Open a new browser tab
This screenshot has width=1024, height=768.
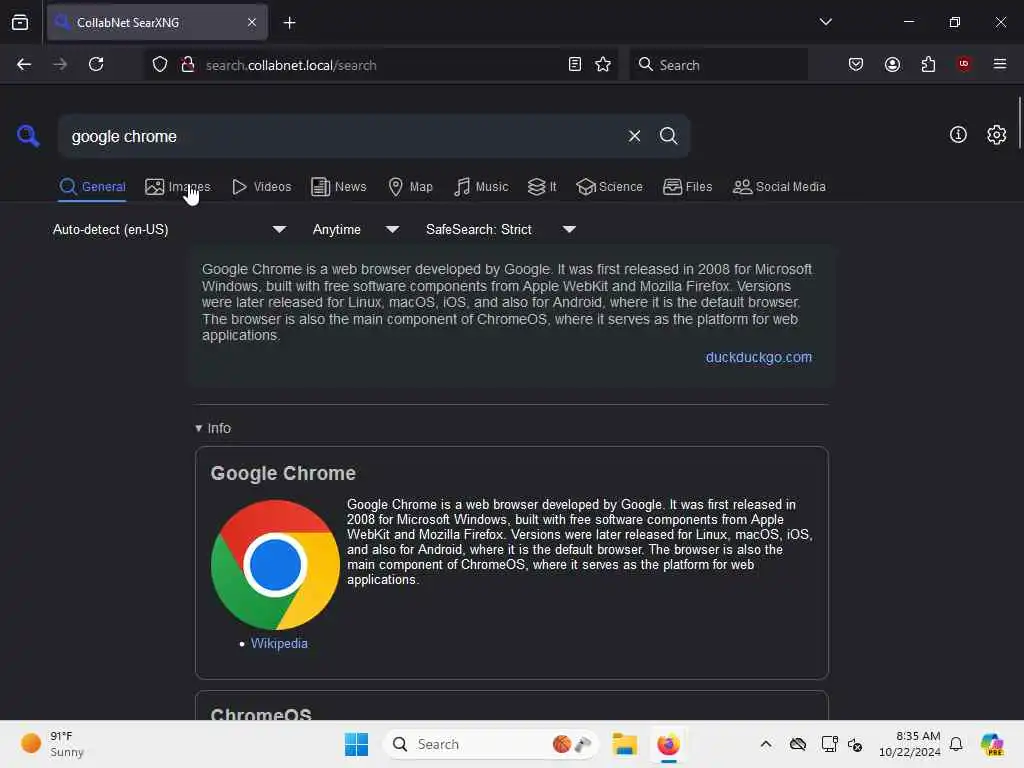pyautogui.click(x=289, y=23)
